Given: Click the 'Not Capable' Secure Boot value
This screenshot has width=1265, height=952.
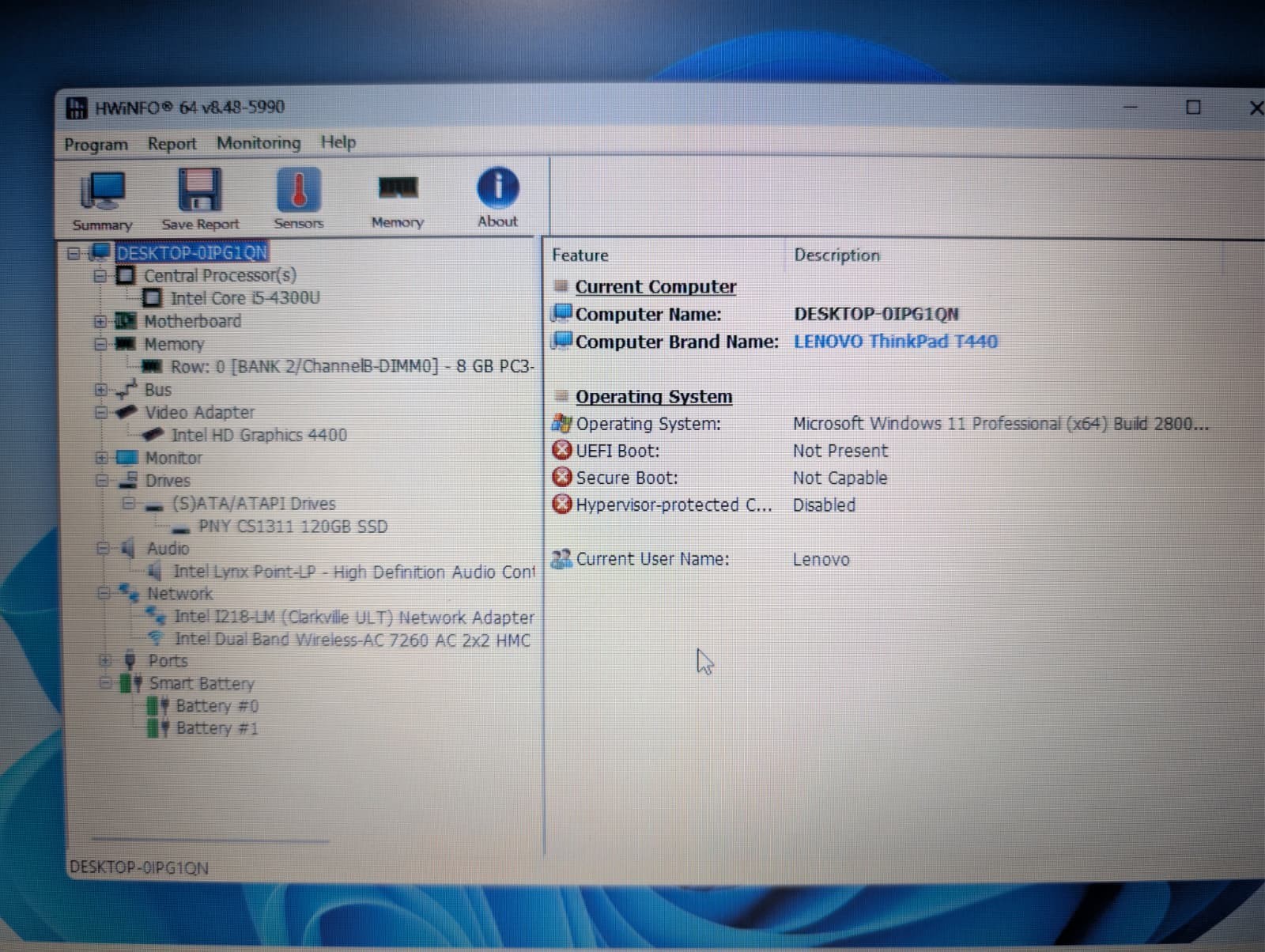Looking at the screenshot, I should click(840, 478).
